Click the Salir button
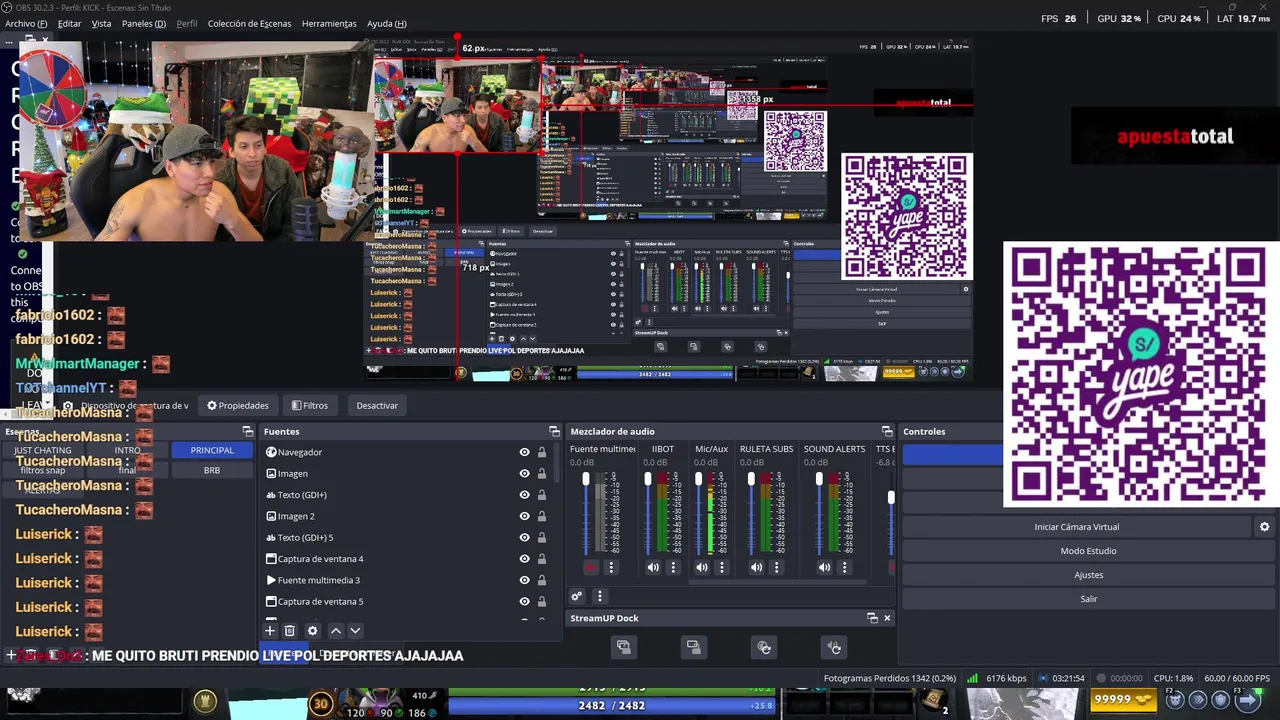 coord(1088,599)
